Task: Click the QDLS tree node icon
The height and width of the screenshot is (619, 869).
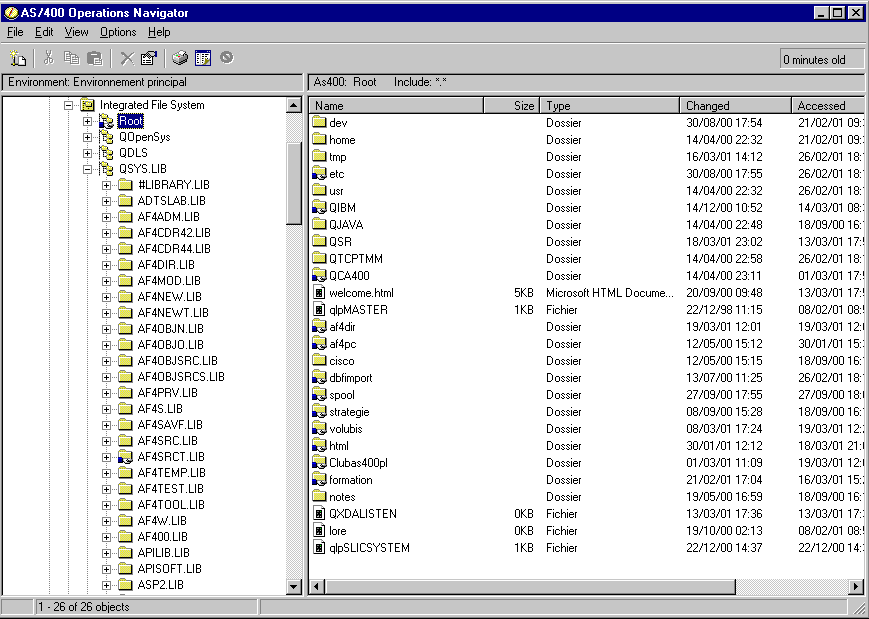Action: coord(106,152)
